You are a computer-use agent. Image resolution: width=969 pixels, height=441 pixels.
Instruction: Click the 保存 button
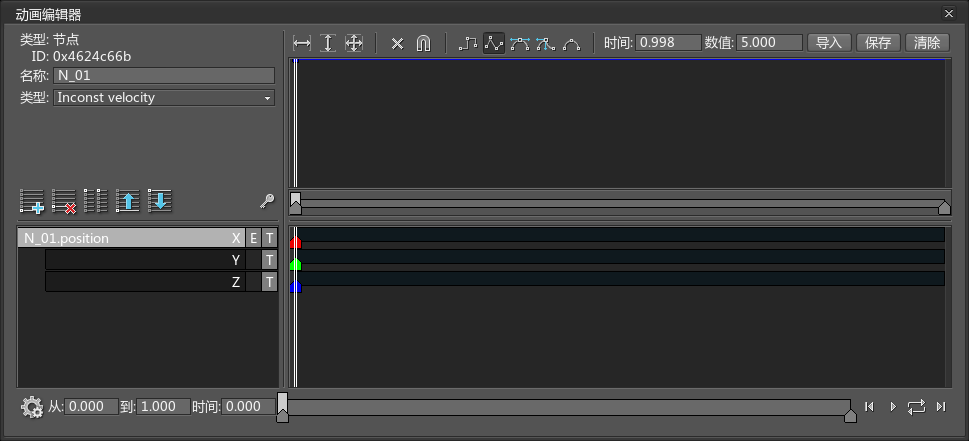[x=878, y=43]
